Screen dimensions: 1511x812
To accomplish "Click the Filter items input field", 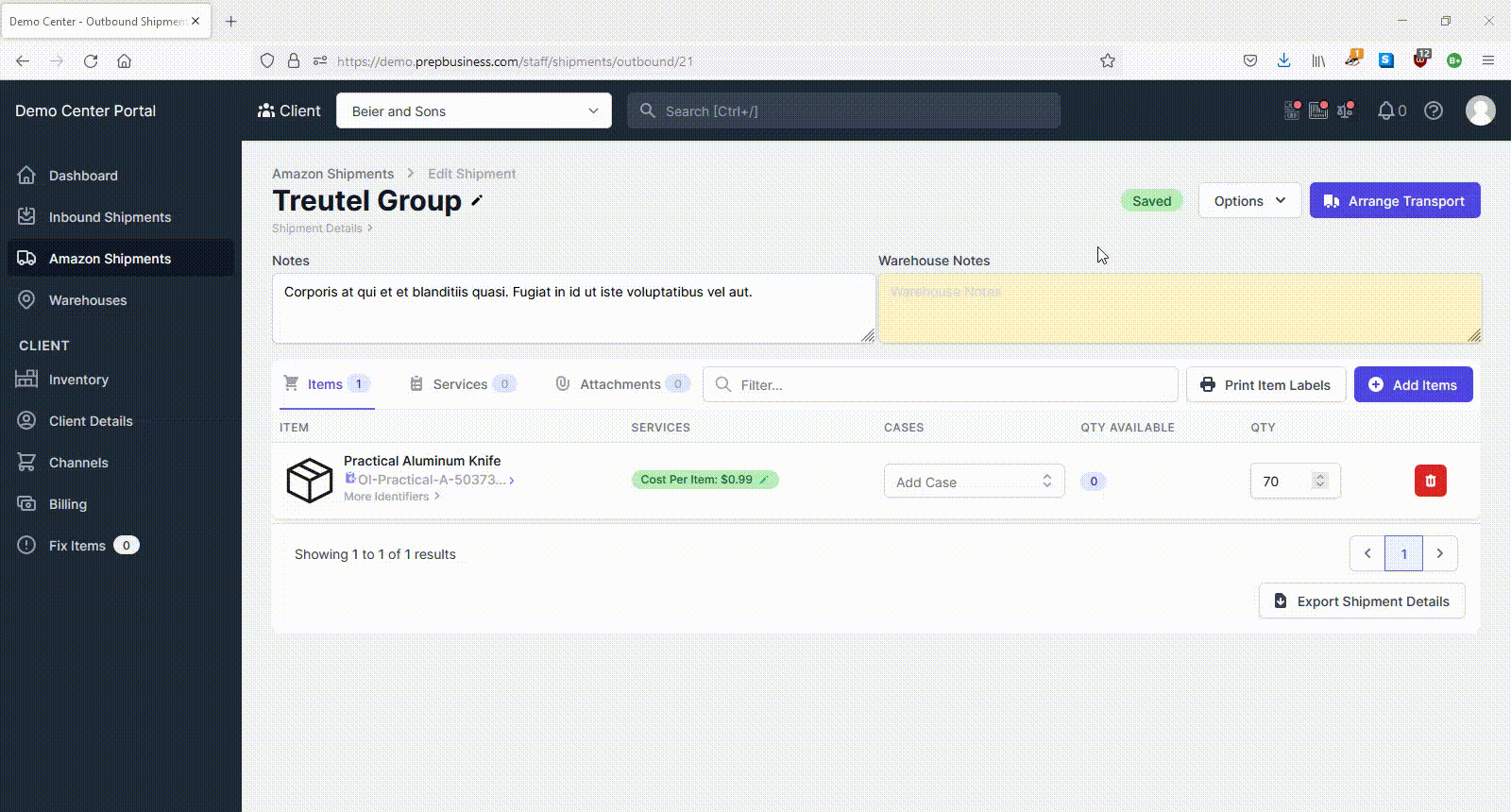I will tap(941, 384).
